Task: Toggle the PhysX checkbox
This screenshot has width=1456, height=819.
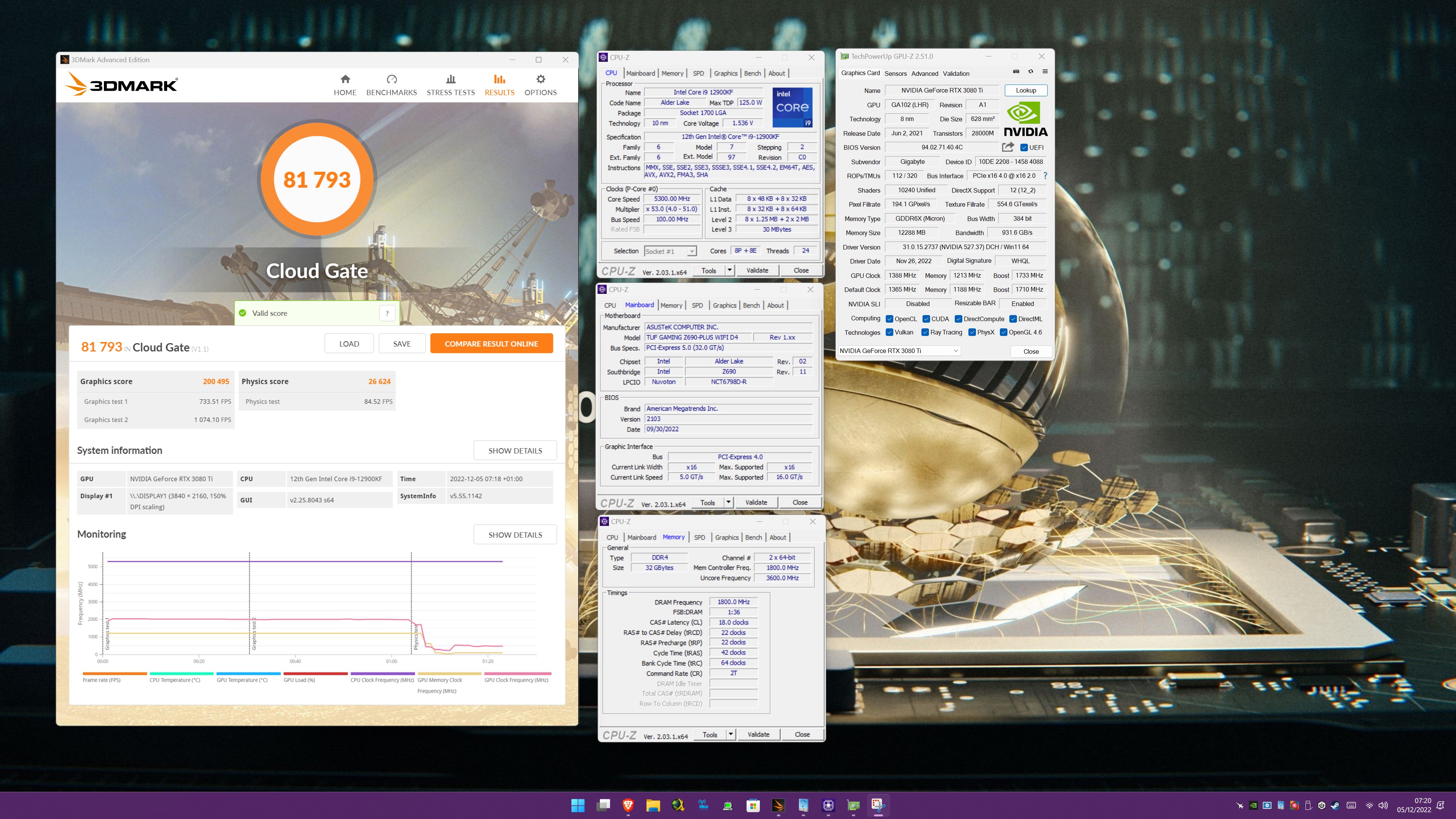Action: click(x=972, y=333)
